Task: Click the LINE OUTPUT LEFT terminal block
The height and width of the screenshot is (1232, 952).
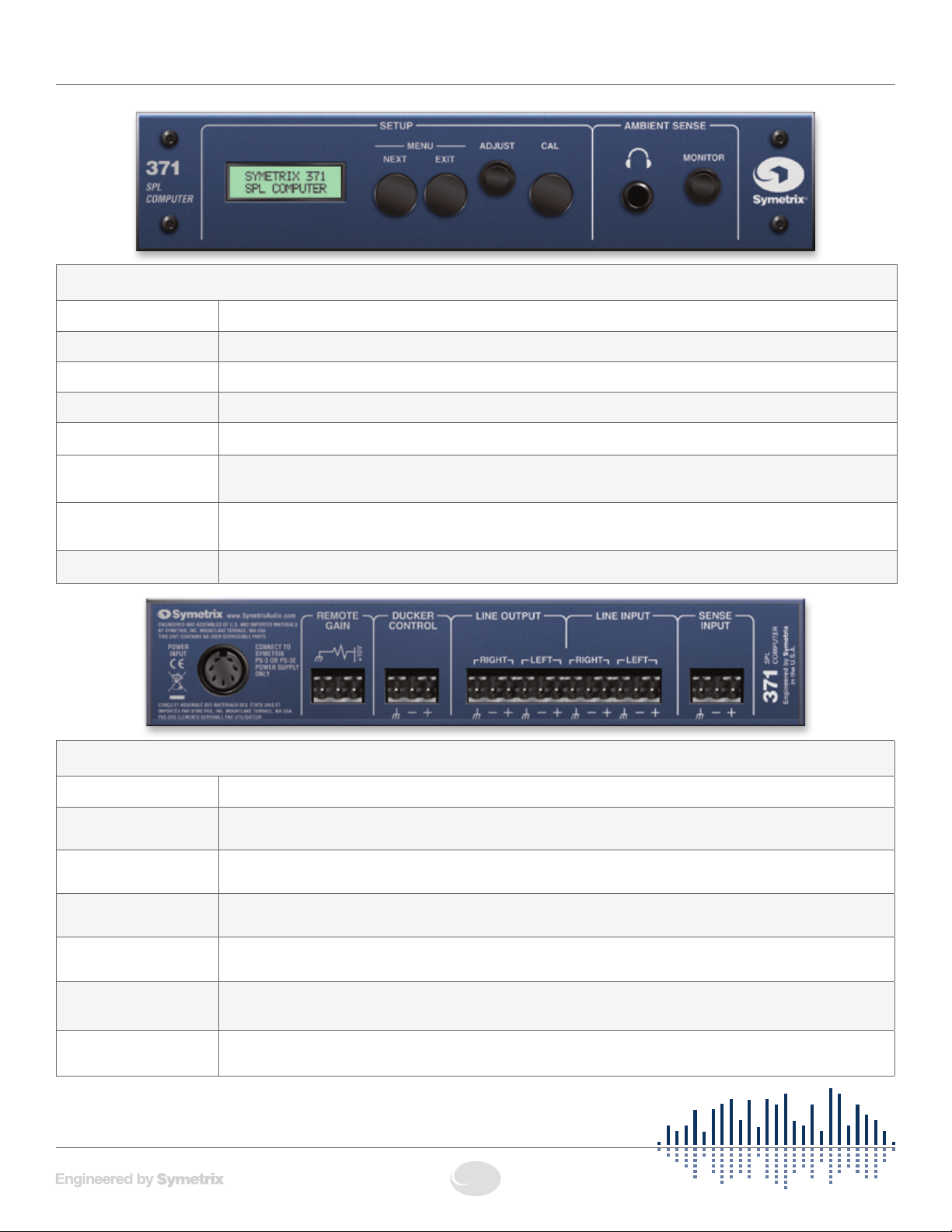Action: click(541, 686)
